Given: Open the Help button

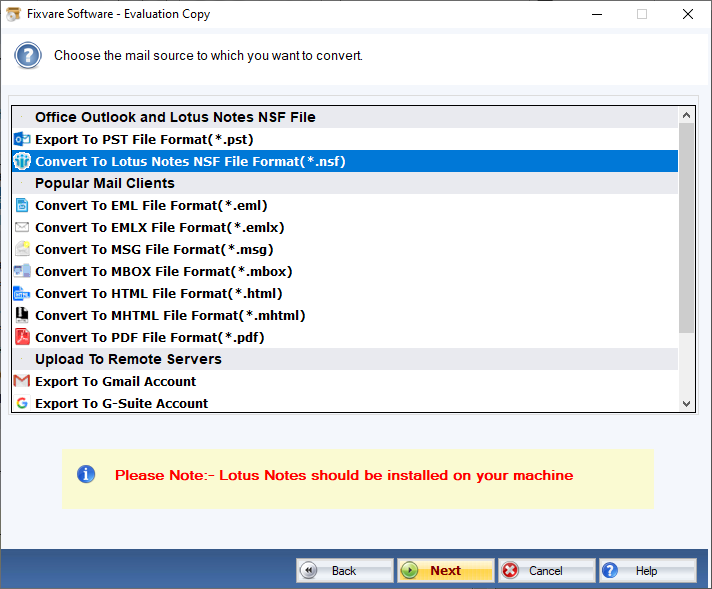Looking at the screenshot, I should pyautogui.click(x=648, y=570).
